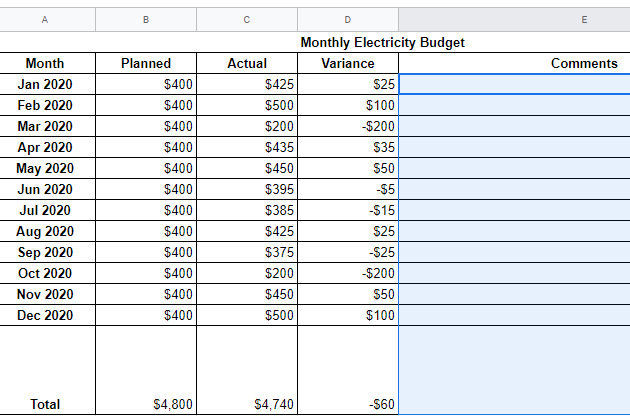Viewport: 630px width, 416px height.
Task: Click the Month header cell
Action: tap(45, 63)
